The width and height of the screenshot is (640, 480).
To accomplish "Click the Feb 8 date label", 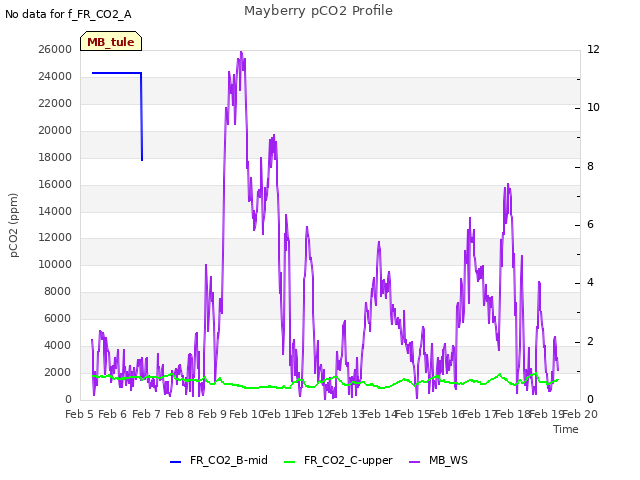I will [179, 414].
